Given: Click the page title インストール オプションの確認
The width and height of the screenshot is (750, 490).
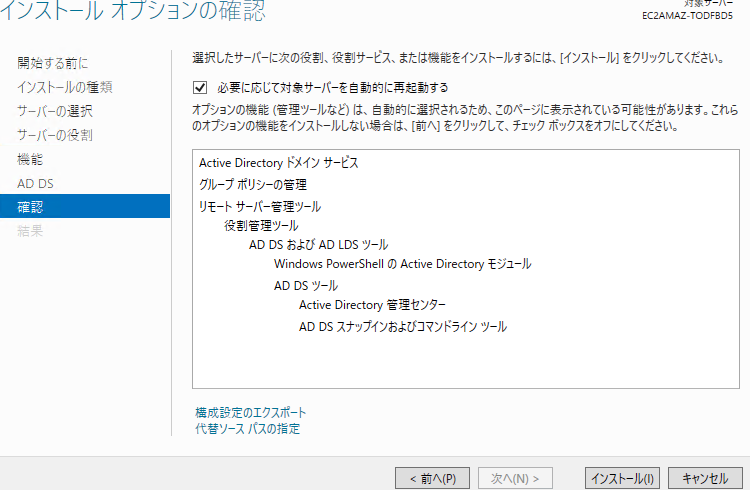Looking at the screenshot, I should coord(132,11).
